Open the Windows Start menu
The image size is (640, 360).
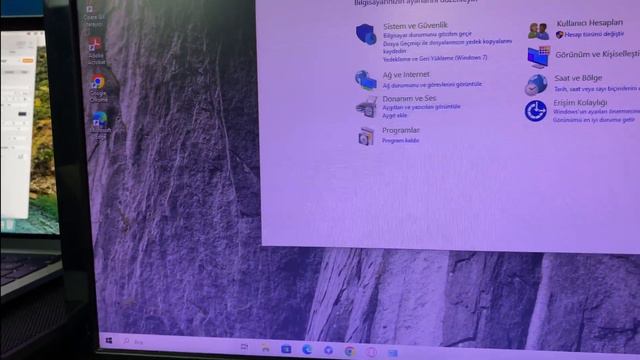109,340
